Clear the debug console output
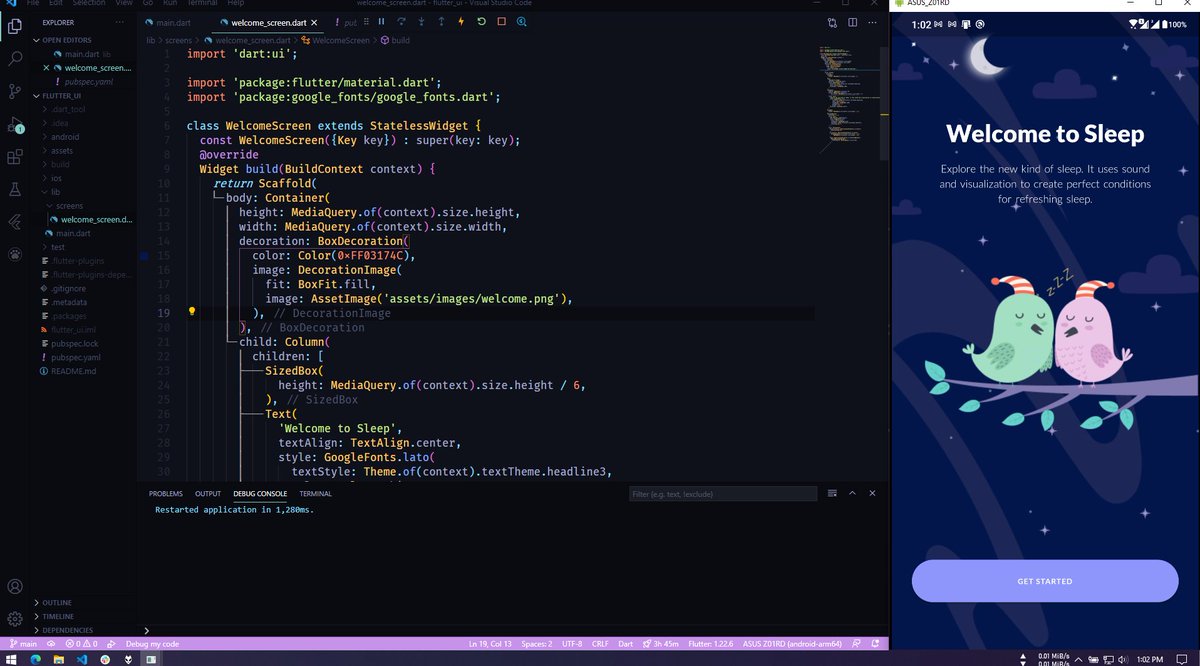This screenshot has height=666, width=1200. click(831, 493)
